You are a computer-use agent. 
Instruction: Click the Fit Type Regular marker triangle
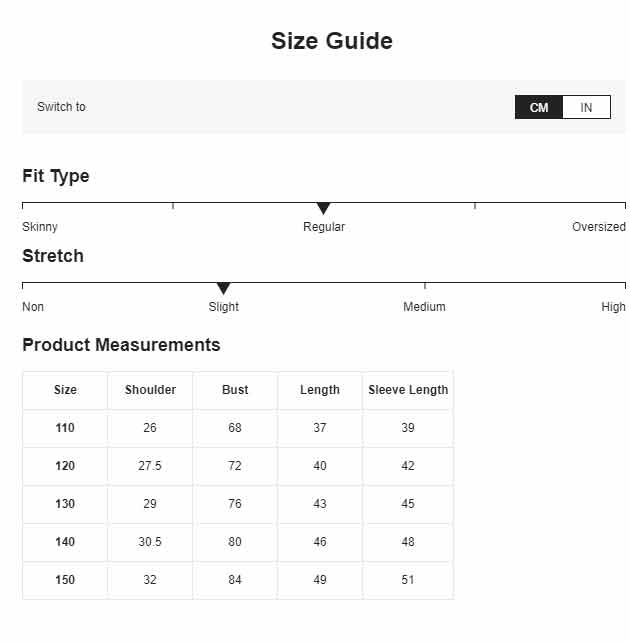(x=323, y=208)
